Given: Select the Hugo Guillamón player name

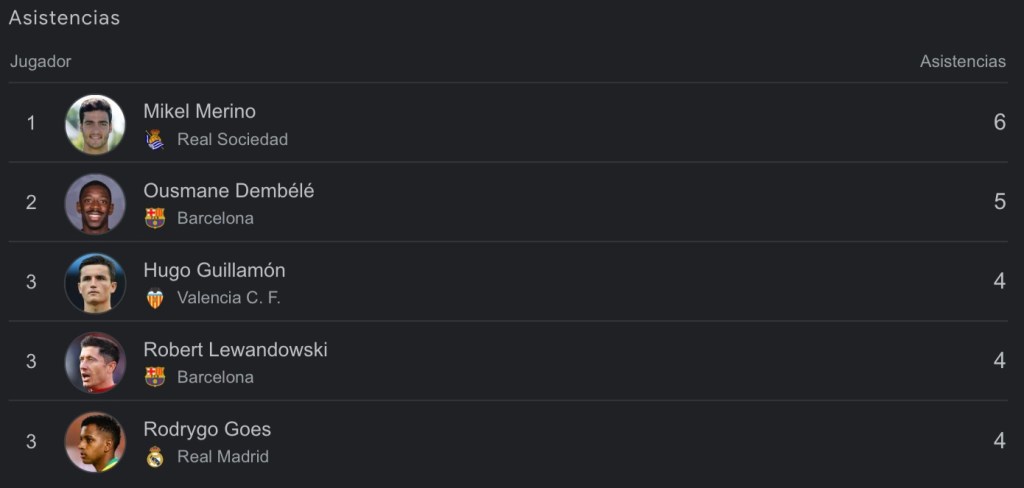Looking at the screenshot, I should 214,270.
